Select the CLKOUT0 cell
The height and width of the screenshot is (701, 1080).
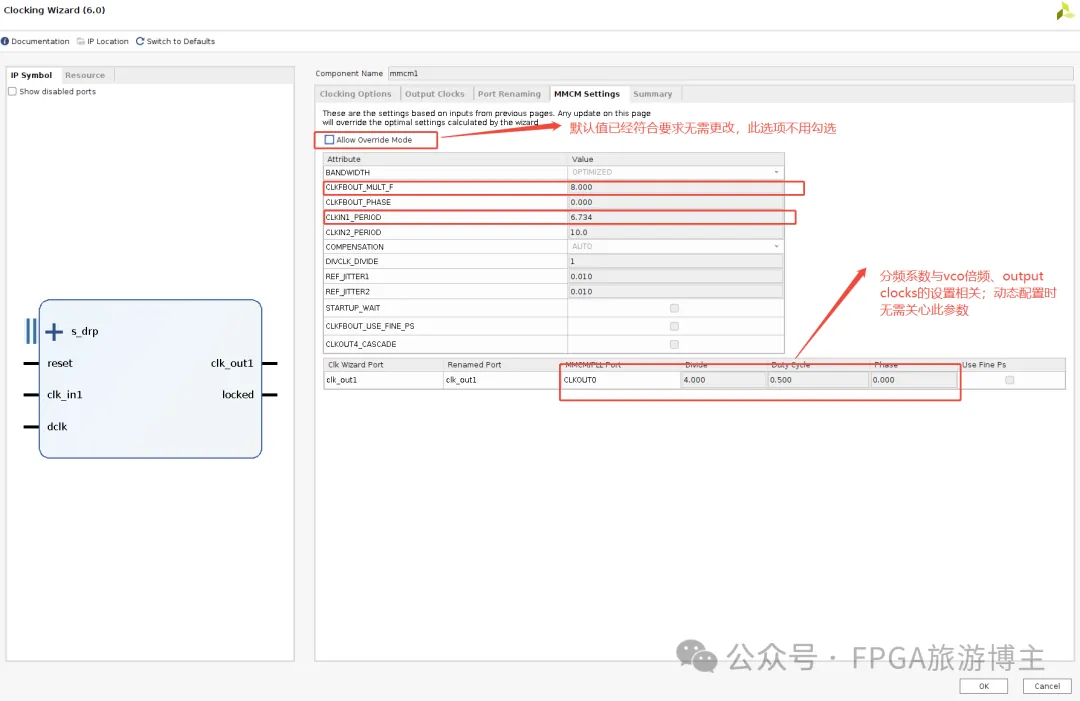pos(621,380)
